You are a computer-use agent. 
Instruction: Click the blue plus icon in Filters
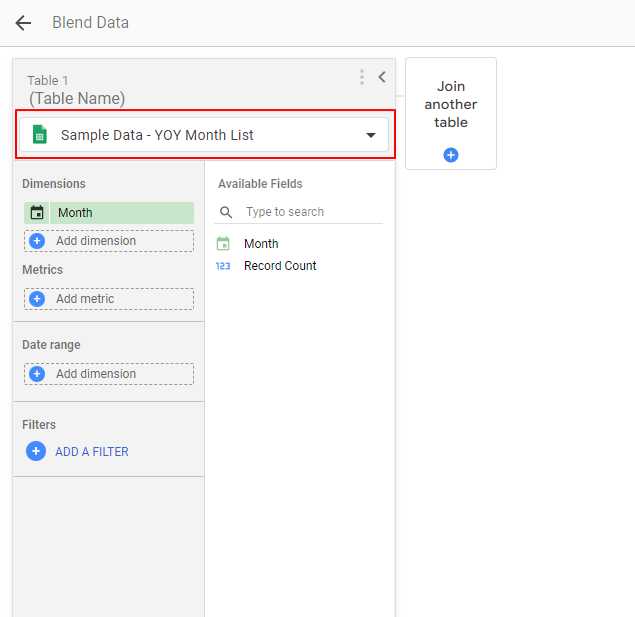coord(36,451)
